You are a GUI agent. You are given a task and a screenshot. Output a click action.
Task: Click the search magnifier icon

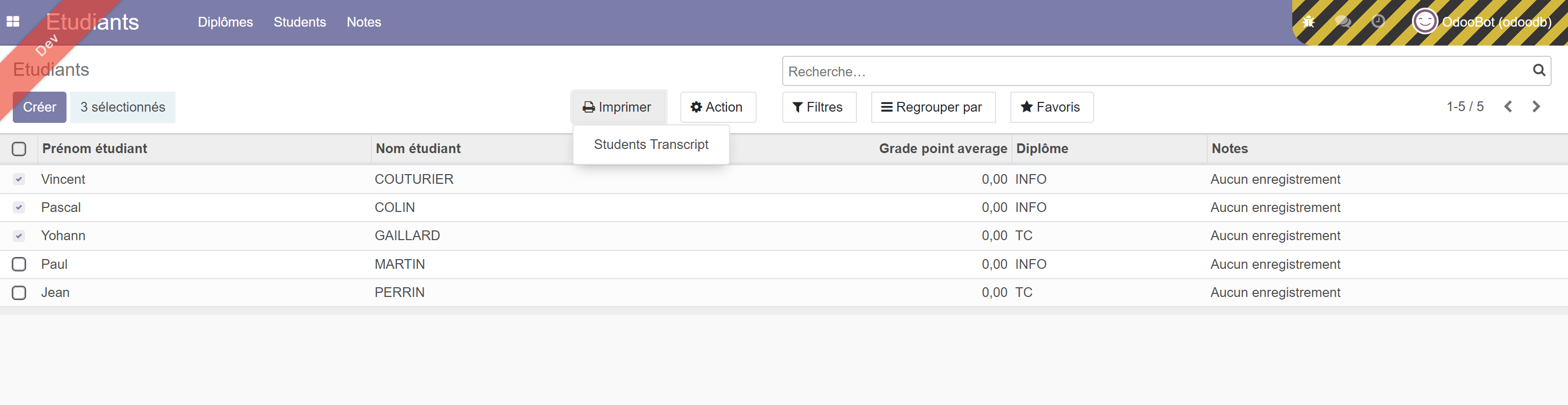pyautogui.click(x=1538, y=71)
